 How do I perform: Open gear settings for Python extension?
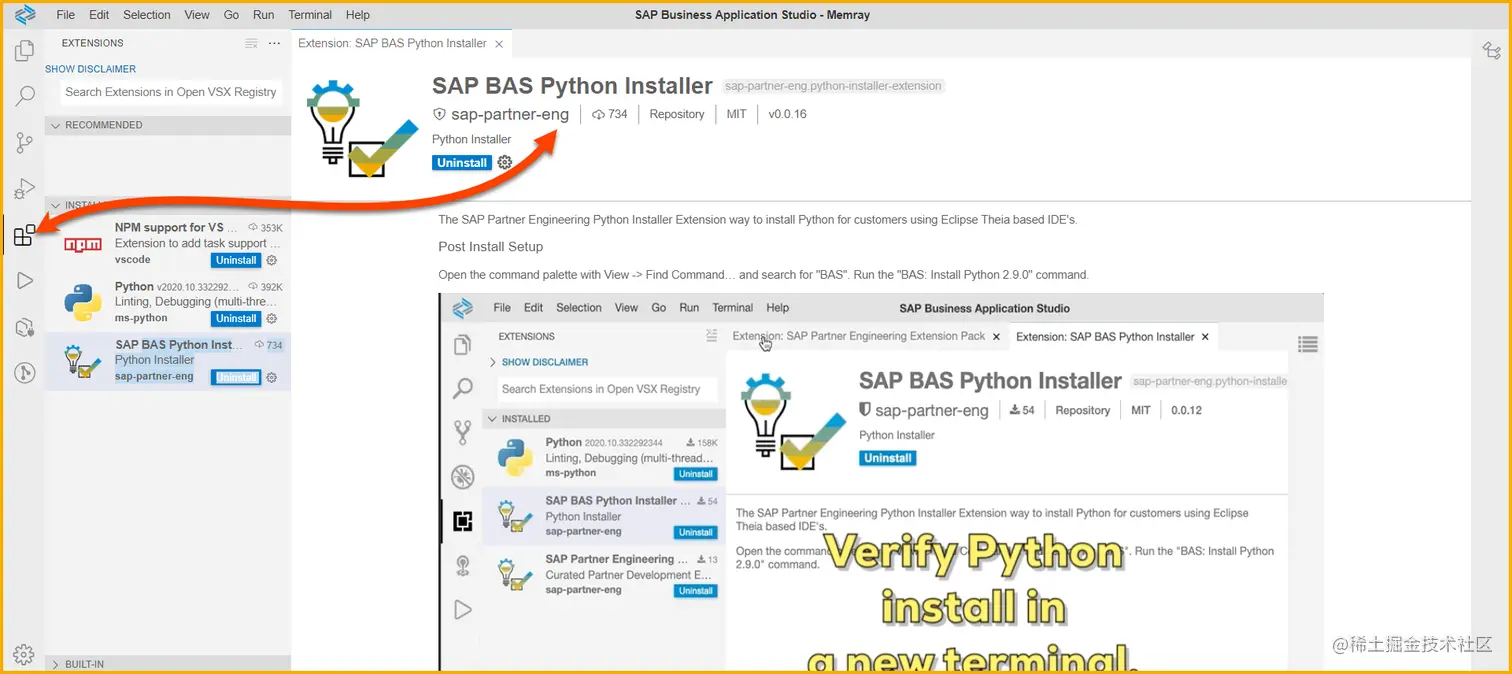[271, 319]
